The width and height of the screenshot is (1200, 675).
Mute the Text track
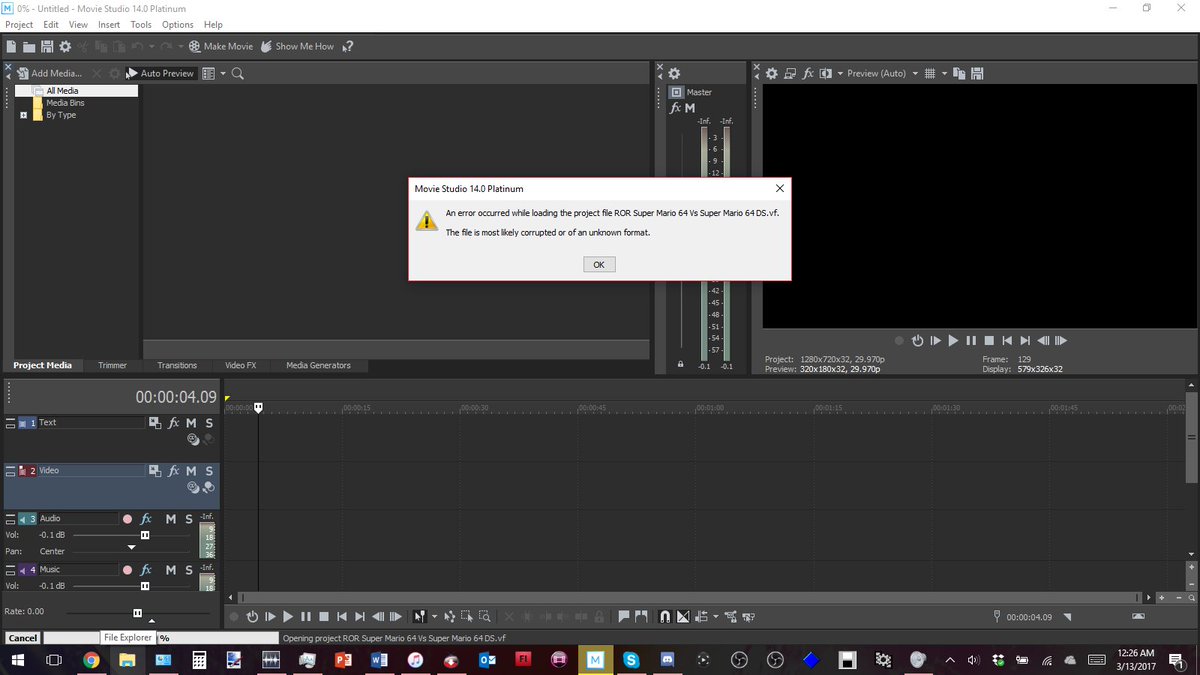pos(191,423)
